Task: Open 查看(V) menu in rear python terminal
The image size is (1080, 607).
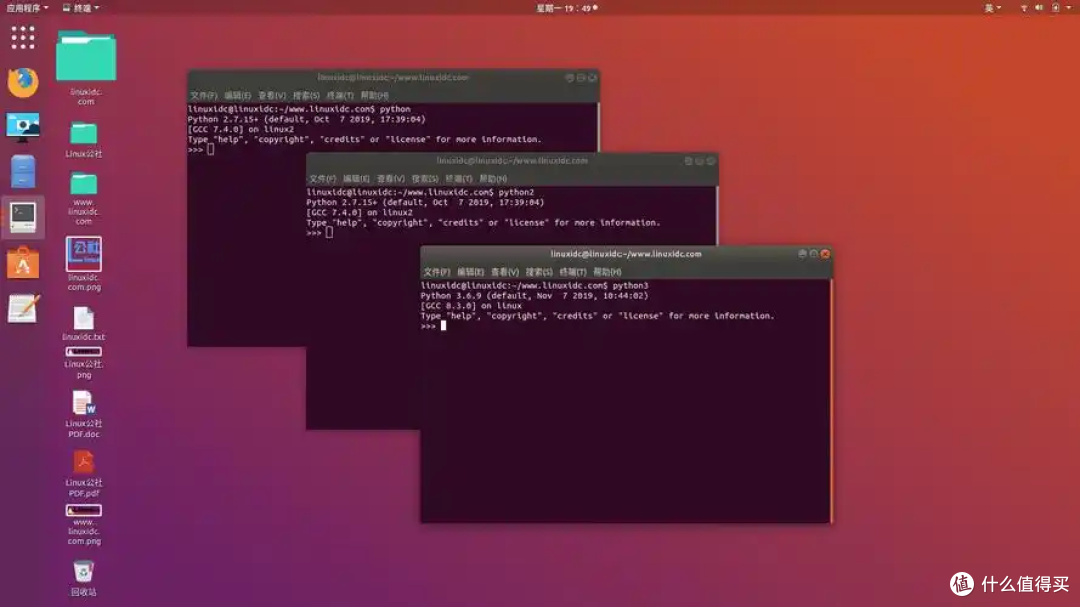Action: click(271, 95)
